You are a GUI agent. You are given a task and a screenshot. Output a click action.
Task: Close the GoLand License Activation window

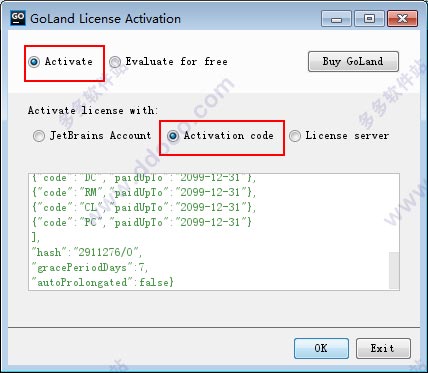(x=402, y=19)
